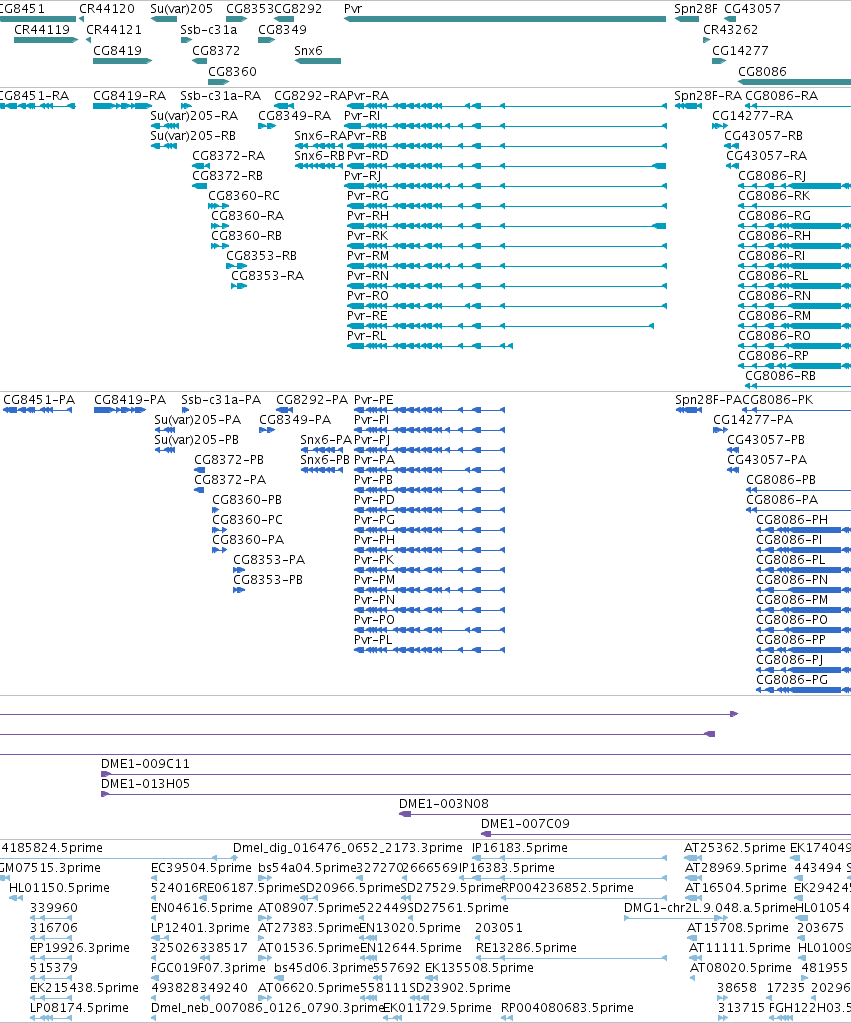Select EST label AT25362.5prime
Image resolution: width=851 pixels, height=1023 pixels.
(x=734, y=847)
